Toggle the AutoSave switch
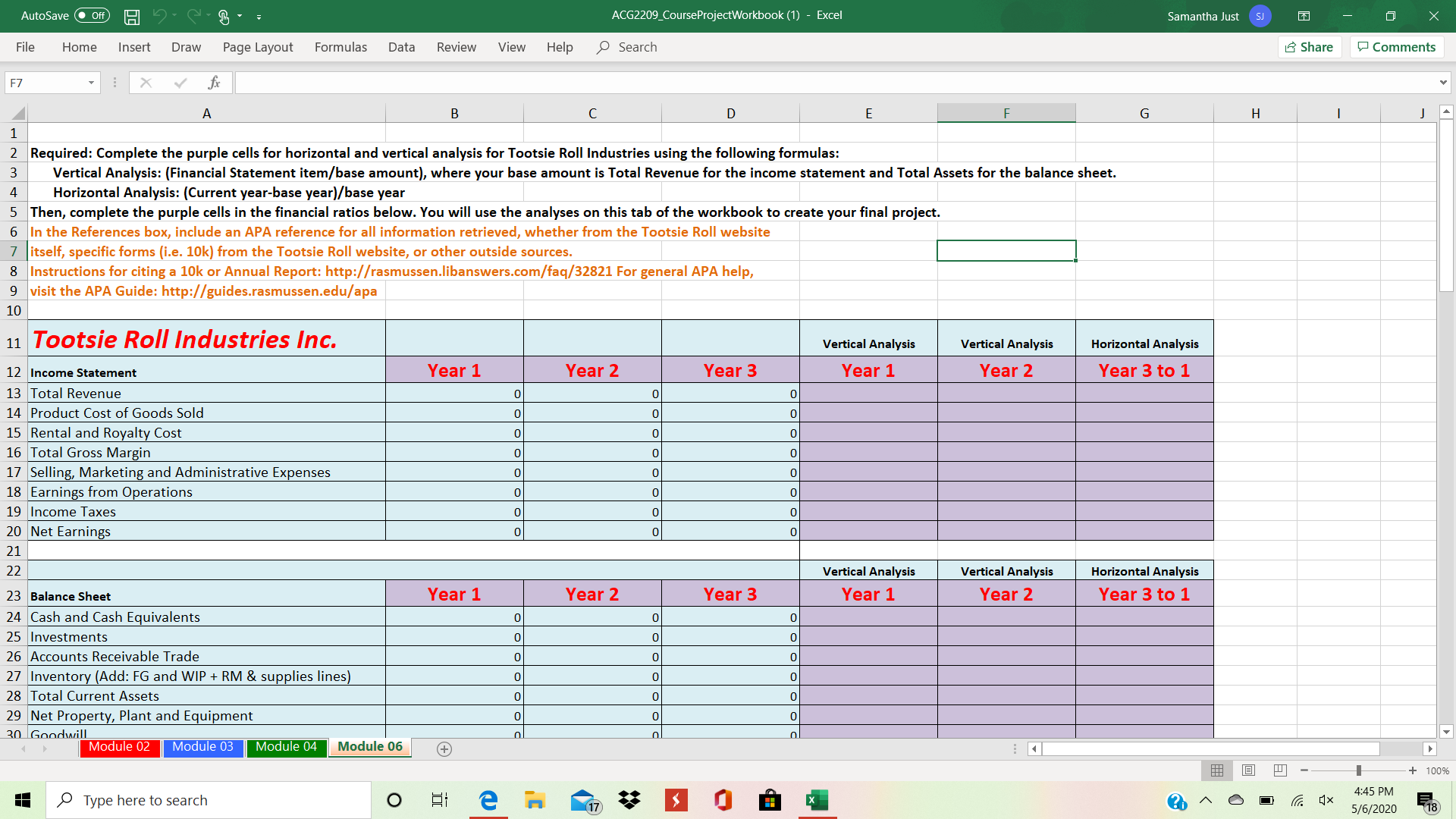The height and width of the screenshot is (819, 1456). click(92, 16)
